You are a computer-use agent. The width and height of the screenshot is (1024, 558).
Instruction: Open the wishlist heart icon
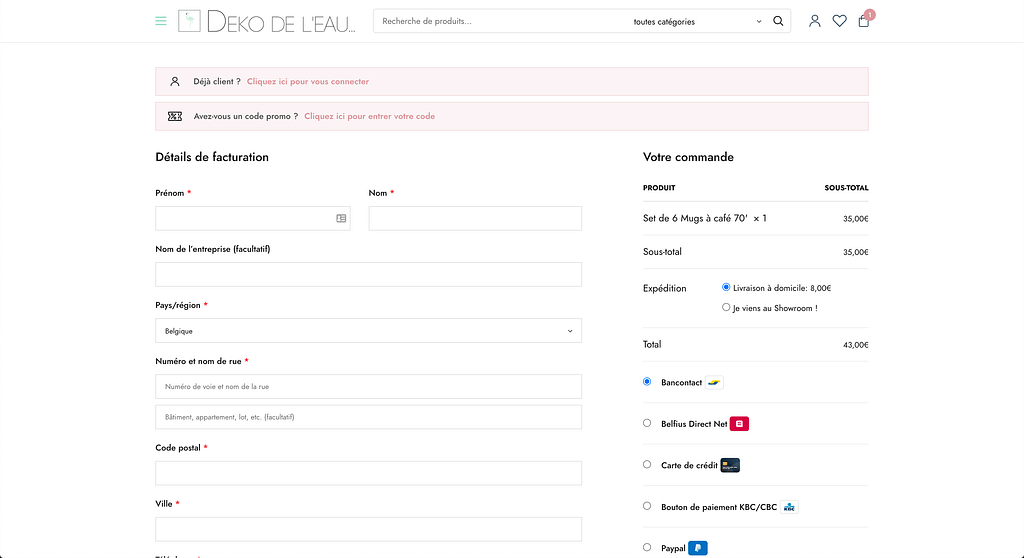pyautogui.click(x=839, y=21)
